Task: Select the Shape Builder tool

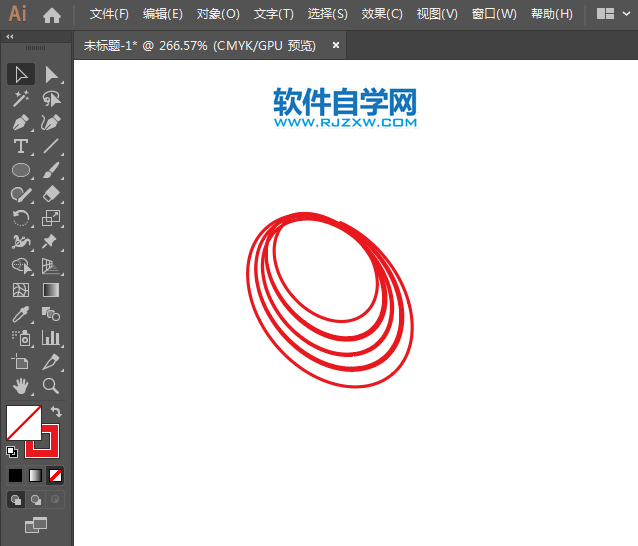Action: 21,266
